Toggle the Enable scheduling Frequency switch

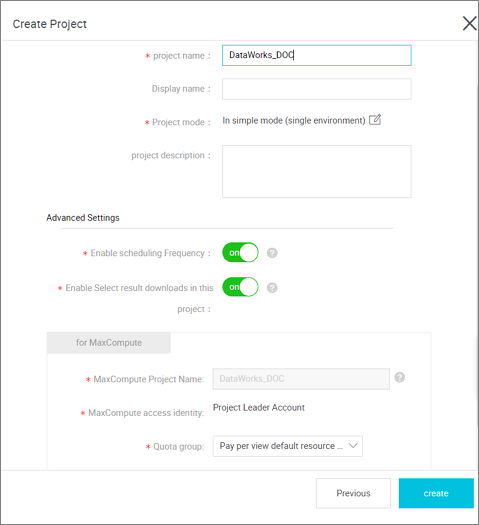pos(240,252)
